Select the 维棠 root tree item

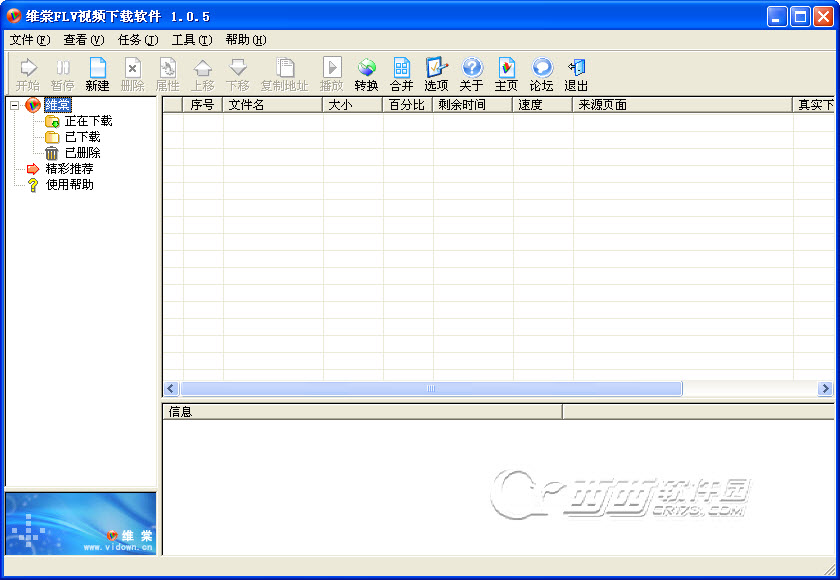57,105
